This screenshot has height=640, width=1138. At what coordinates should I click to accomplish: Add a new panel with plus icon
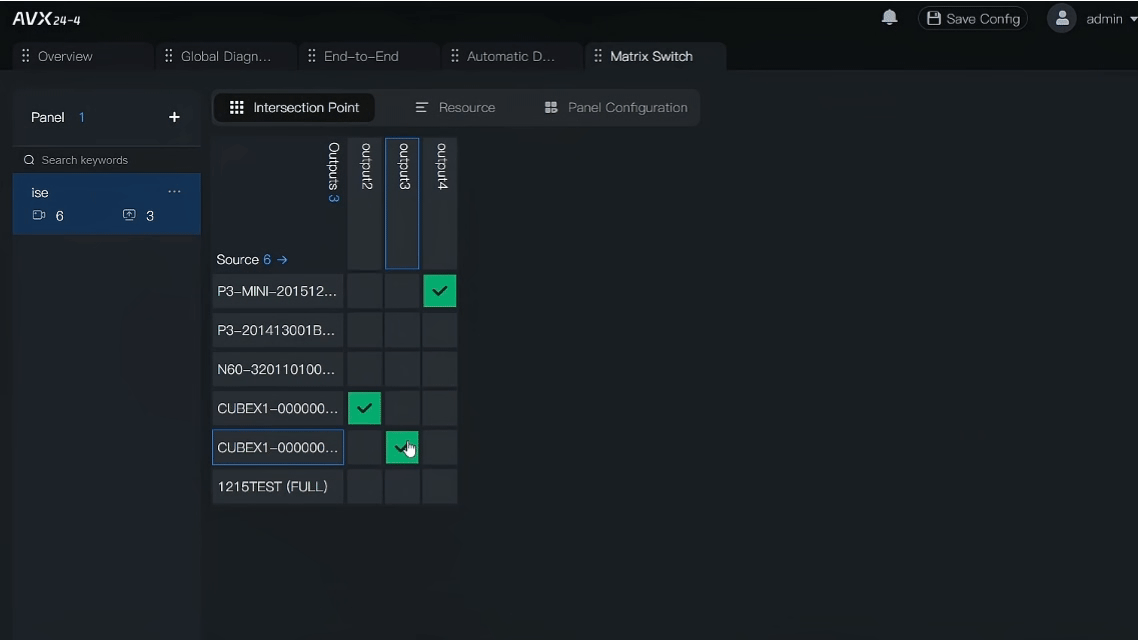click(x=174, y=117)
